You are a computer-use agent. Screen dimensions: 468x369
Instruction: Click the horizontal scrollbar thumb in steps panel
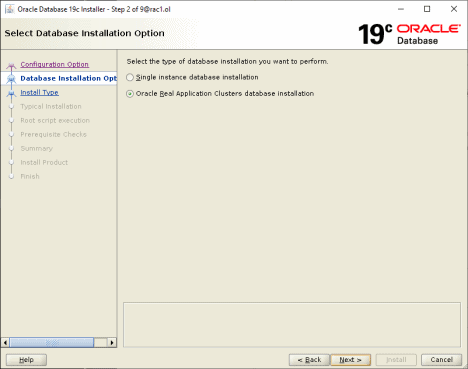(52, 342)
